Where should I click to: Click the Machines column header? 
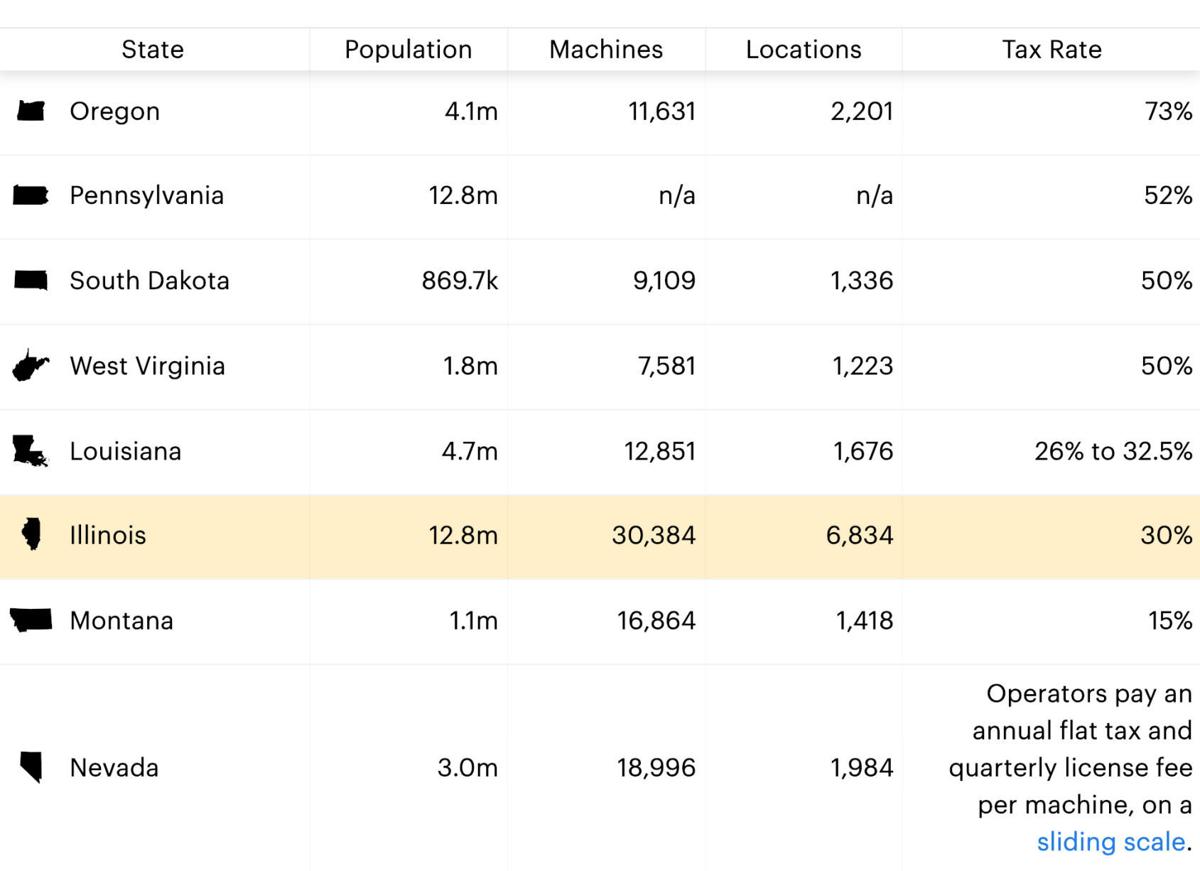[x=606, y=50]
